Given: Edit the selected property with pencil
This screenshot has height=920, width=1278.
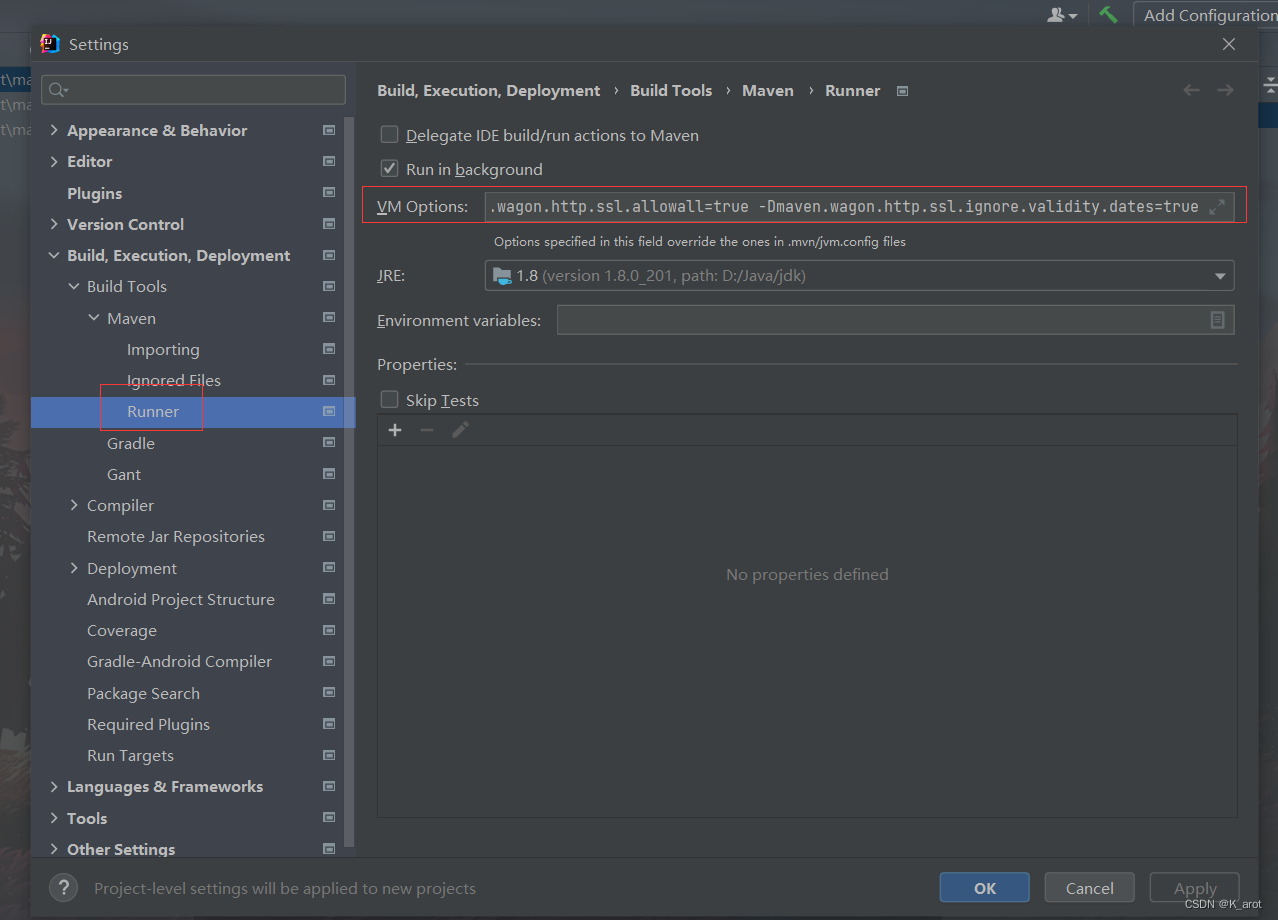Looking at the screenshot, I should pos(460,430).
